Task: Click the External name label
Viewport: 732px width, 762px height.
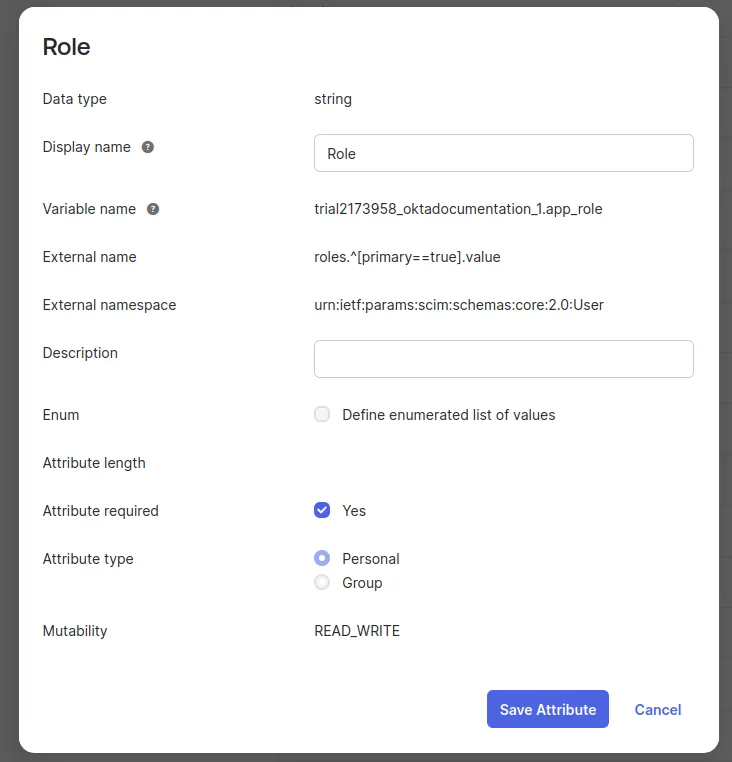Action: point(89,257)
